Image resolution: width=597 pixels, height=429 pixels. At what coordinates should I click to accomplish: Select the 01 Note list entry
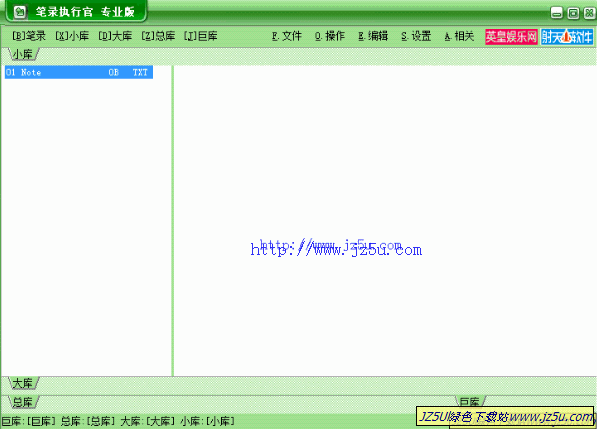point(79,72)
